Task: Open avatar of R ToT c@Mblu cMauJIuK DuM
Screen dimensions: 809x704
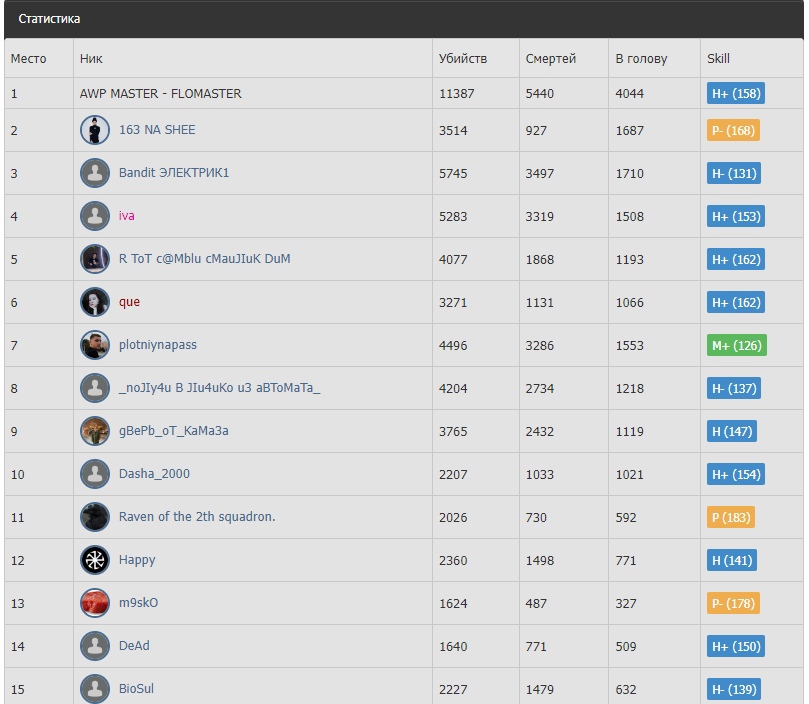Action: [x=95, y=259]
